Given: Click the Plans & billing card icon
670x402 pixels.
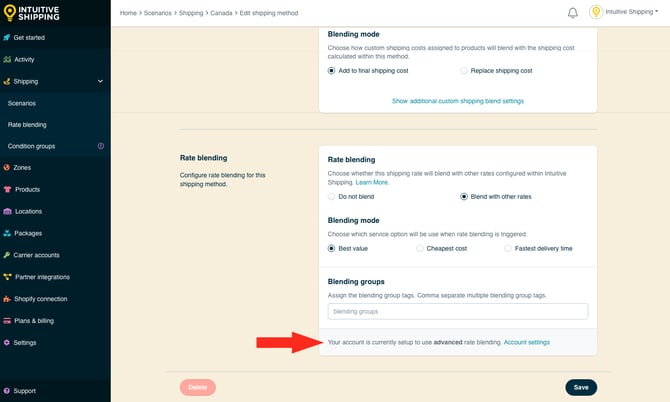Looking at the screenshot, I should pyautogui.click(x=7, y=321).
